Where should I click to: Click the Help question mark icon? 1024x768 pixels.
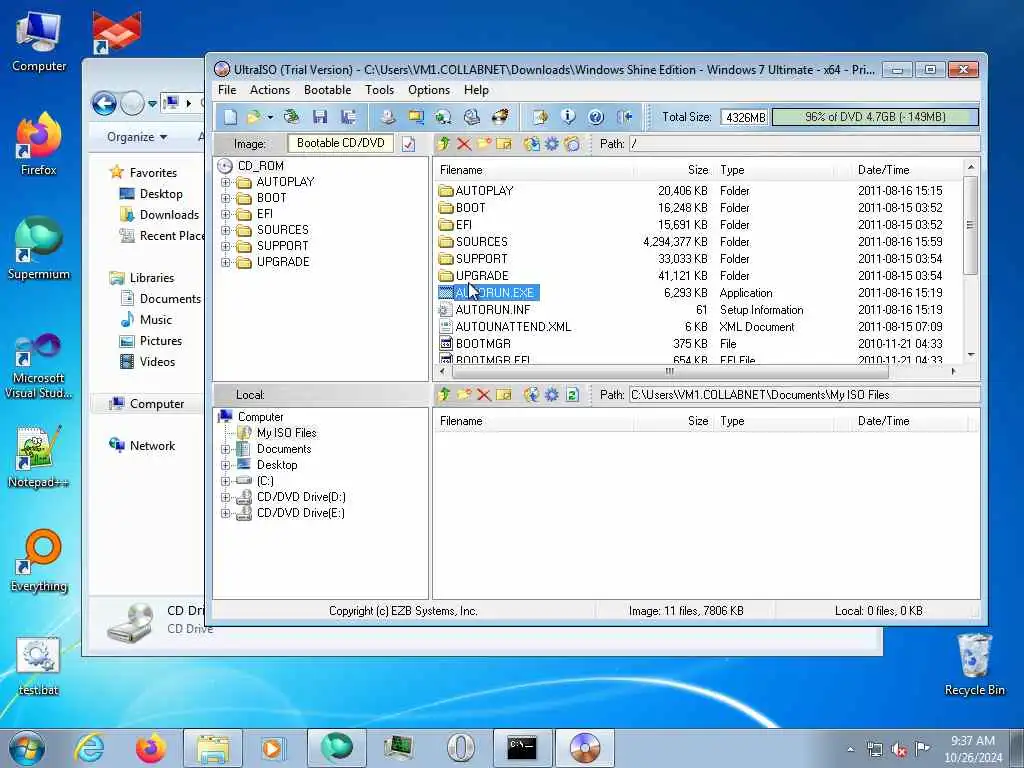point(596,117)
